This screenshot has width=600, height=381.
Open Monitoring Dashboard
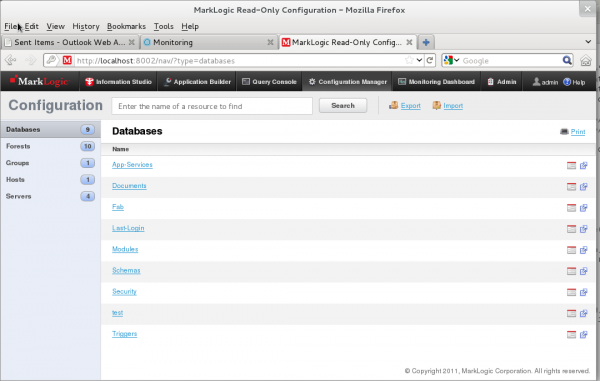point(436,81)
